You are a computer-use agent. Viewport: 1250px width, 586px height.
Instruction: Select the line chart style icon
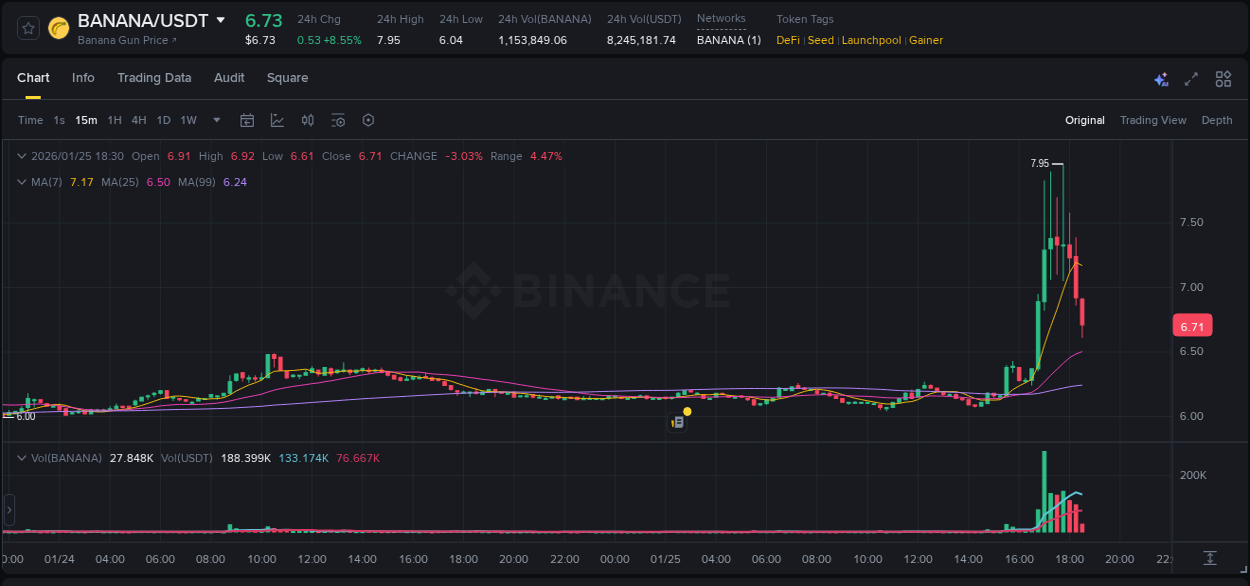[277, 120]
